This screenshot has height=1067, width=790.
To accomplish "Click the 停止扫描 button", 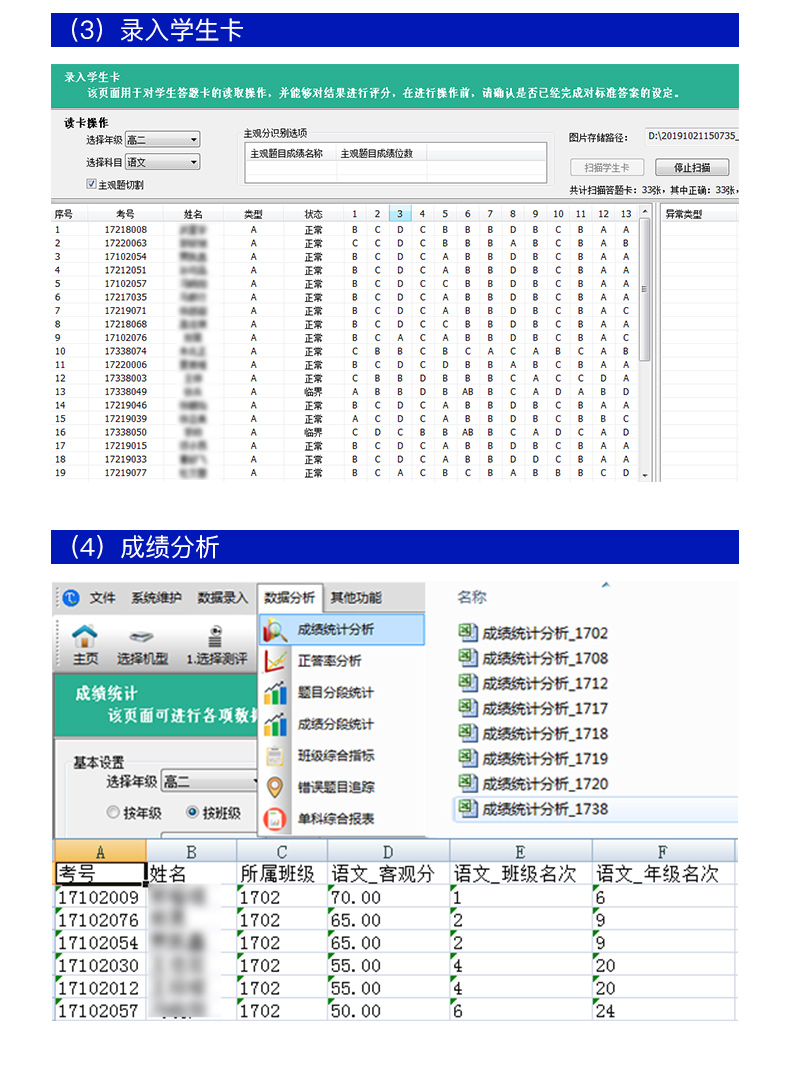I will point(692,167).
